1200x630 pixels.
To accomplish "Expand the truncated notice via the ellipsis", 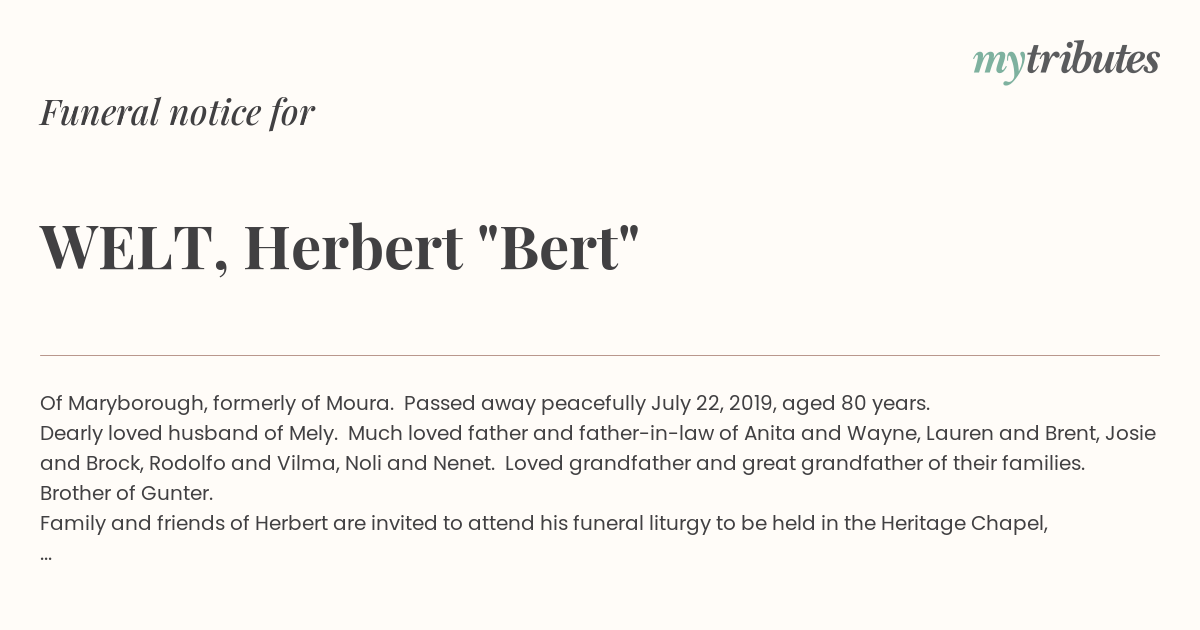I will coord(46,553).
